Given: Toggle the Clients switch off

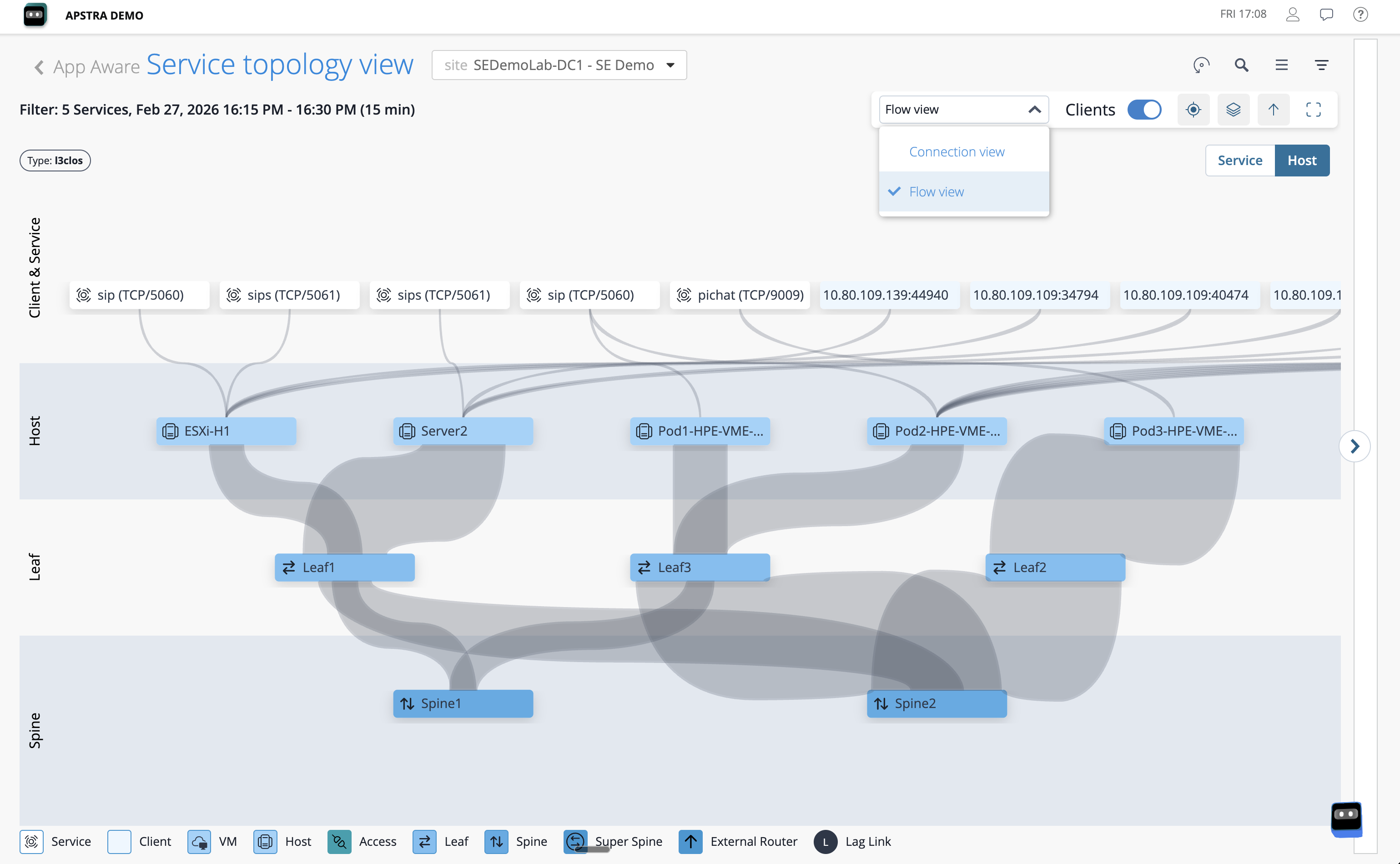Looking at the screenshot, I should [1144, 109].
